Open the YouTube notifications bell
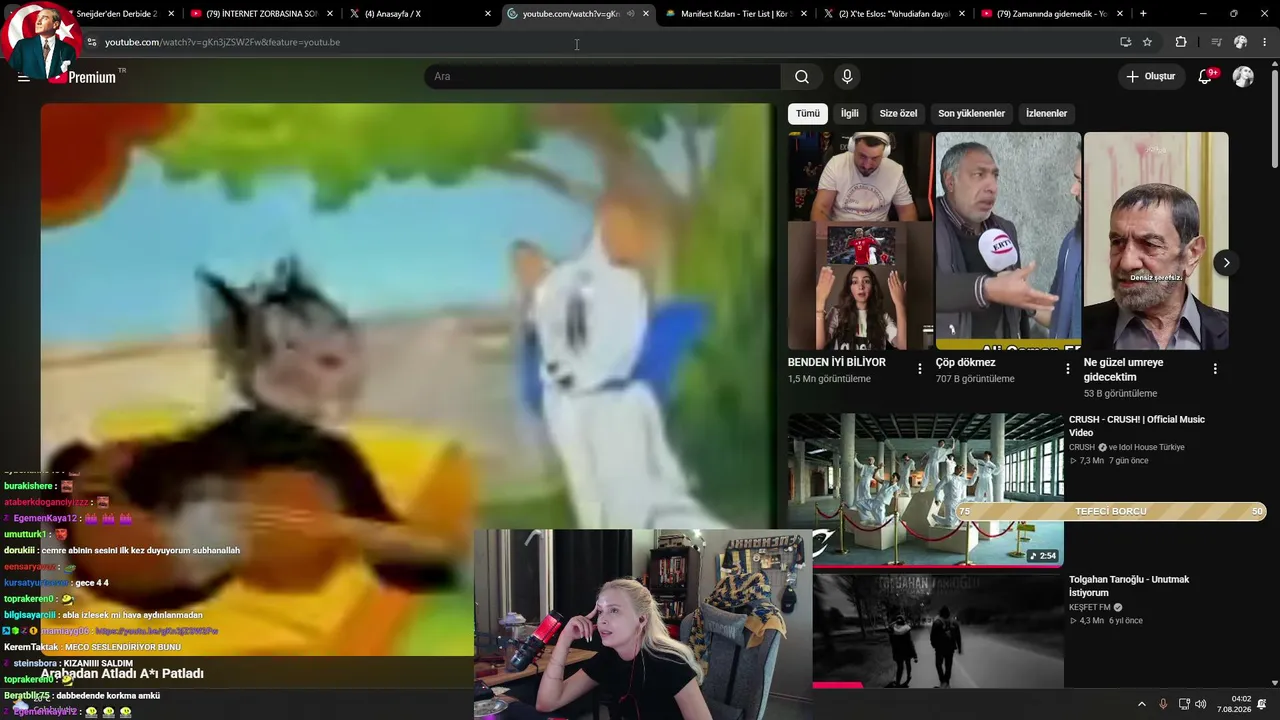1280x720 pixels. [x=1205, y=77]
